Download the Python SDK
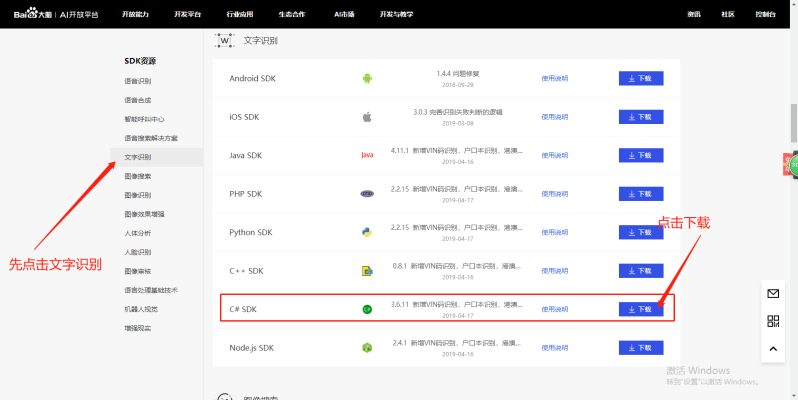Image resolution: width=798 pixels, height=400 pixels. (x=641, y=232)
